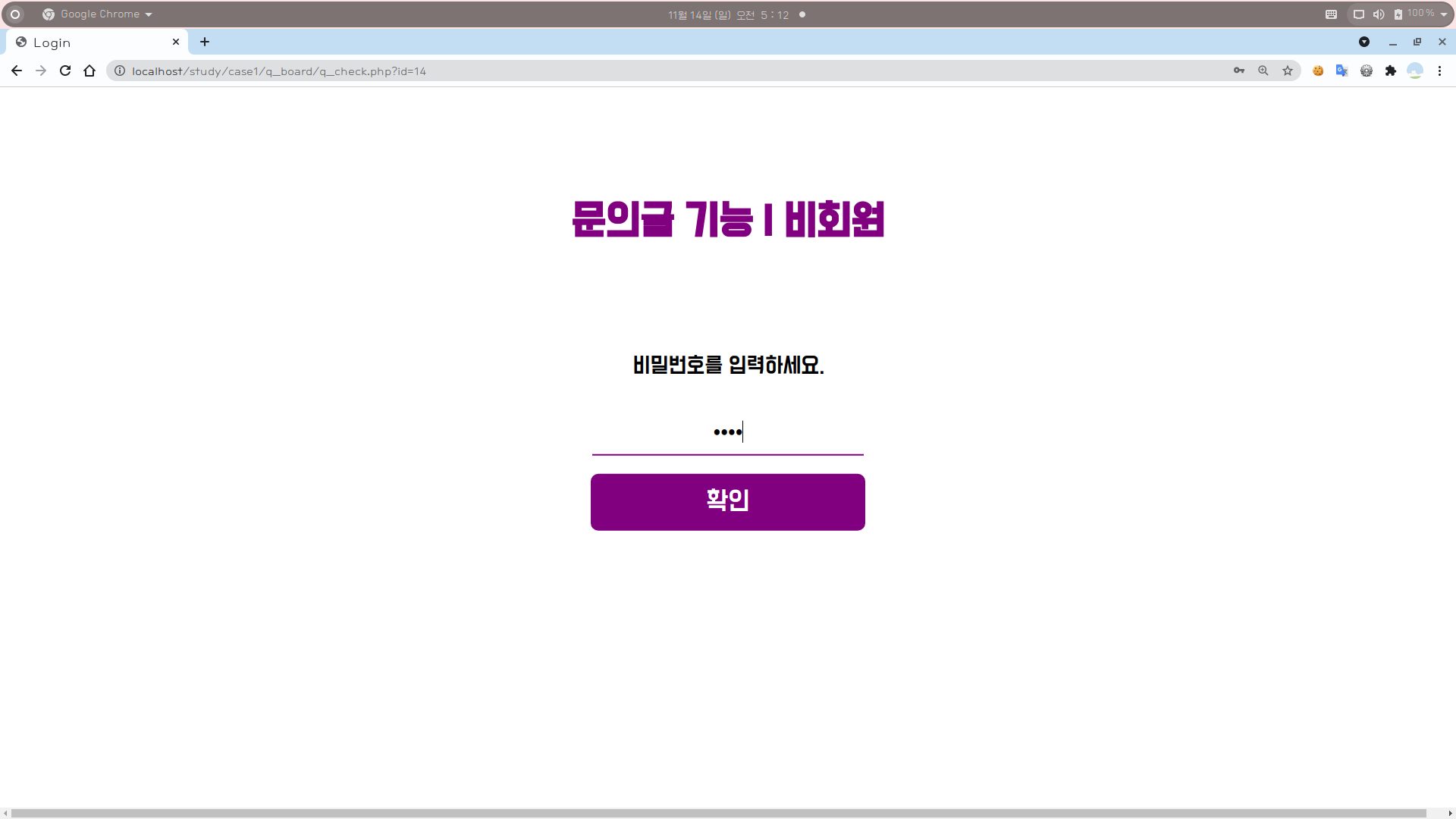Click the horizontal scrollbar at bottom
1456x819 pixels.
pyautogui.click(x=719, y=813)
